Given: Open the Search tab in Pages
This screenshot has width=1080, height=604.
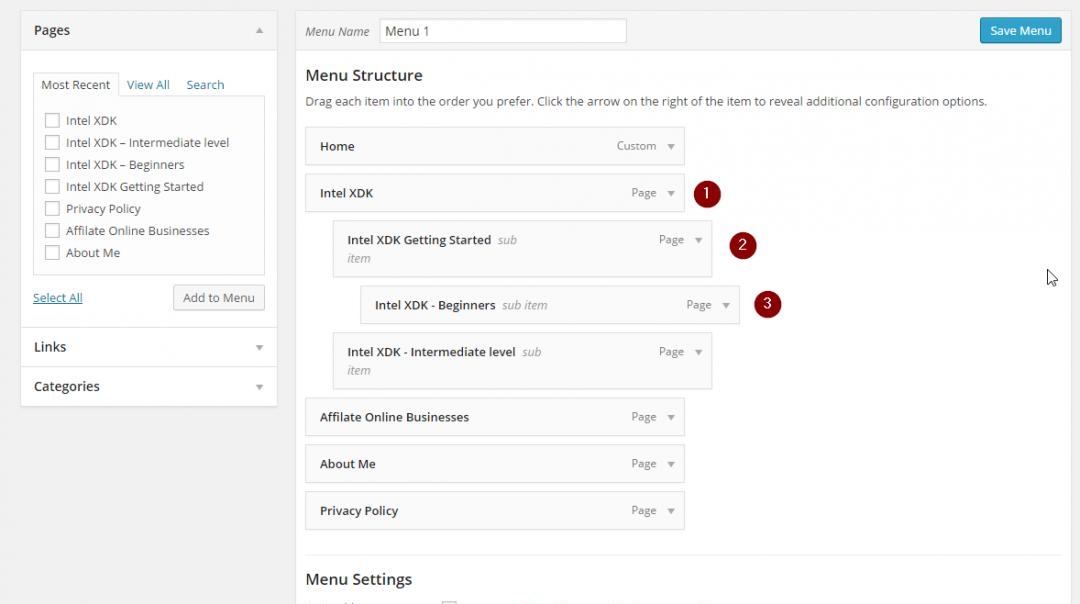Looking at the screenshot, I should click(x=205, y=85).
